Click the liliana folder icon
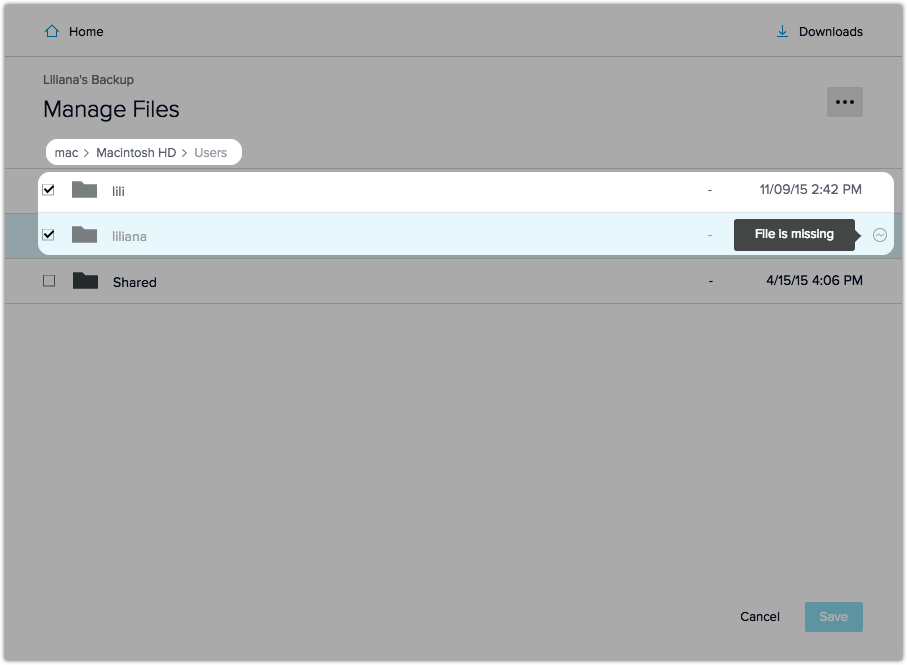The width and height of the screenshot is (907, 665). [x=84, y=235]
